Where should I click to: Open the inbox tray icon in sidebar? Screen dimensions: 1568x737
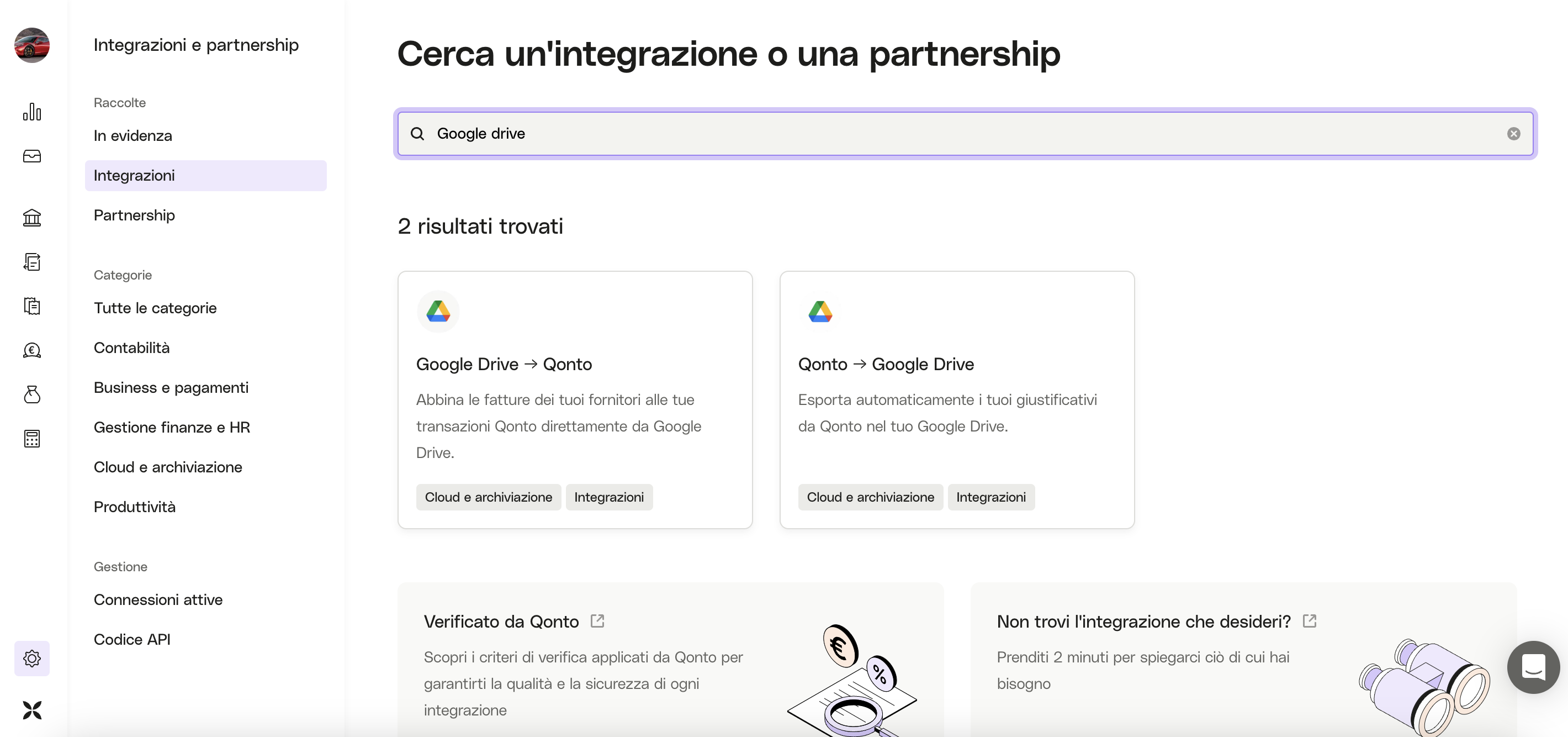point(31,156)
